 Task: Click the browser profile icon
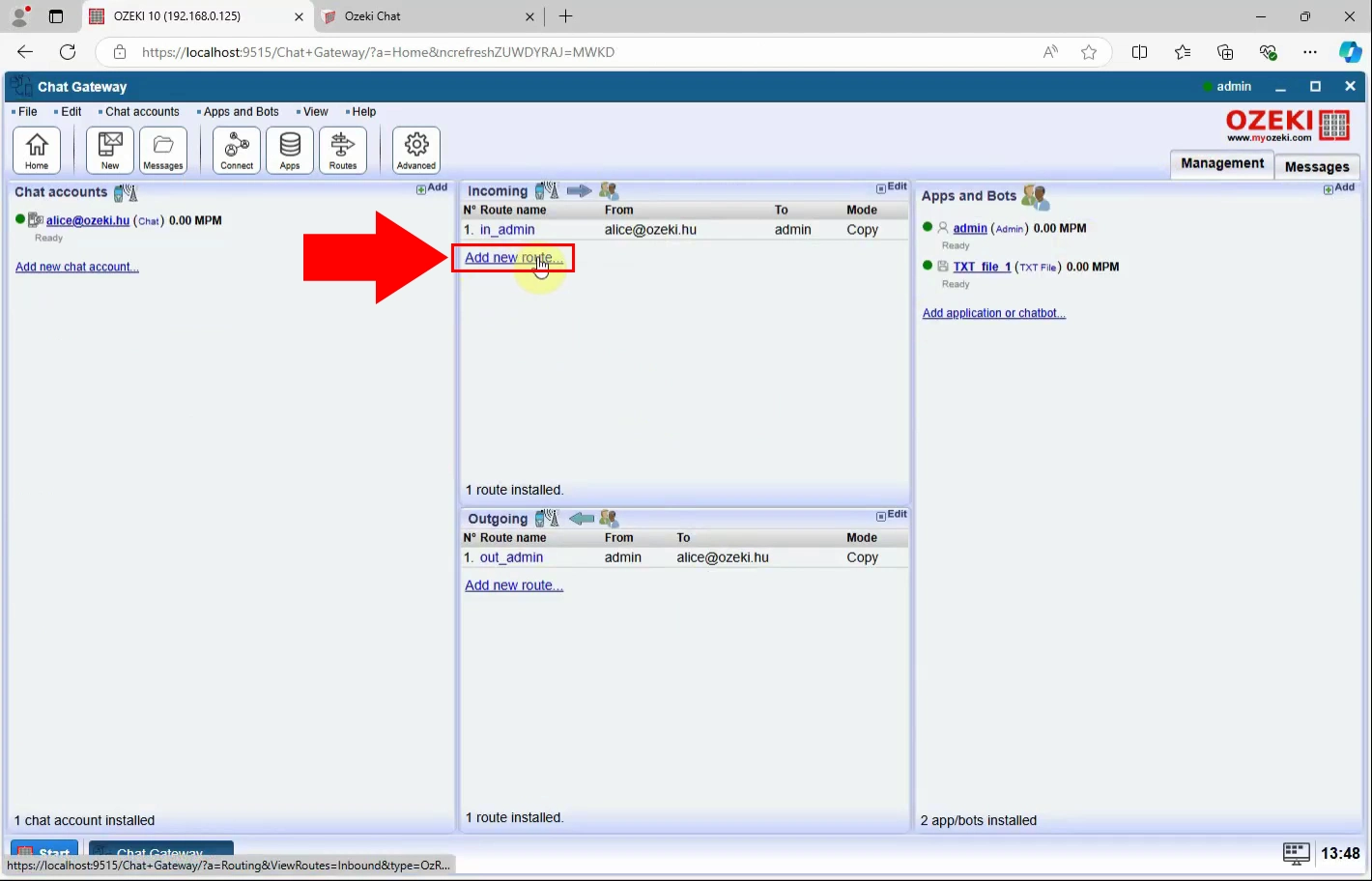(x=19, y=16)
